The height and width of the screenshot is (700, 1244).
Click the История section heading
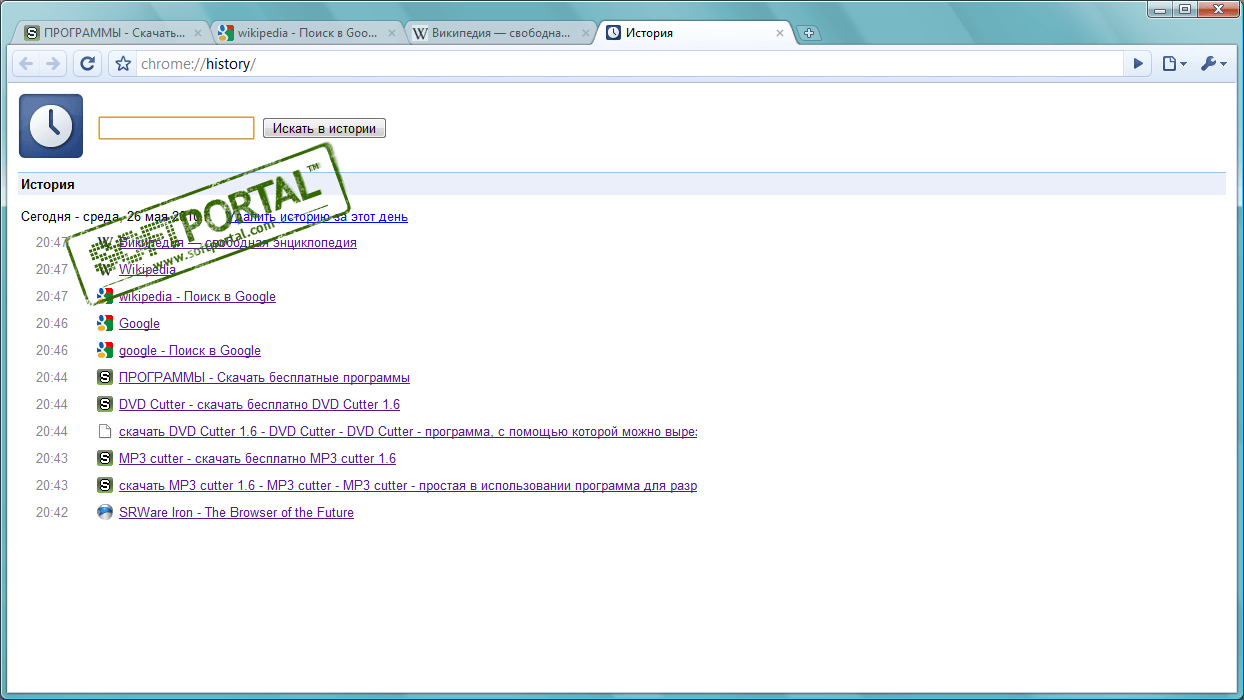tap(48, 184)
